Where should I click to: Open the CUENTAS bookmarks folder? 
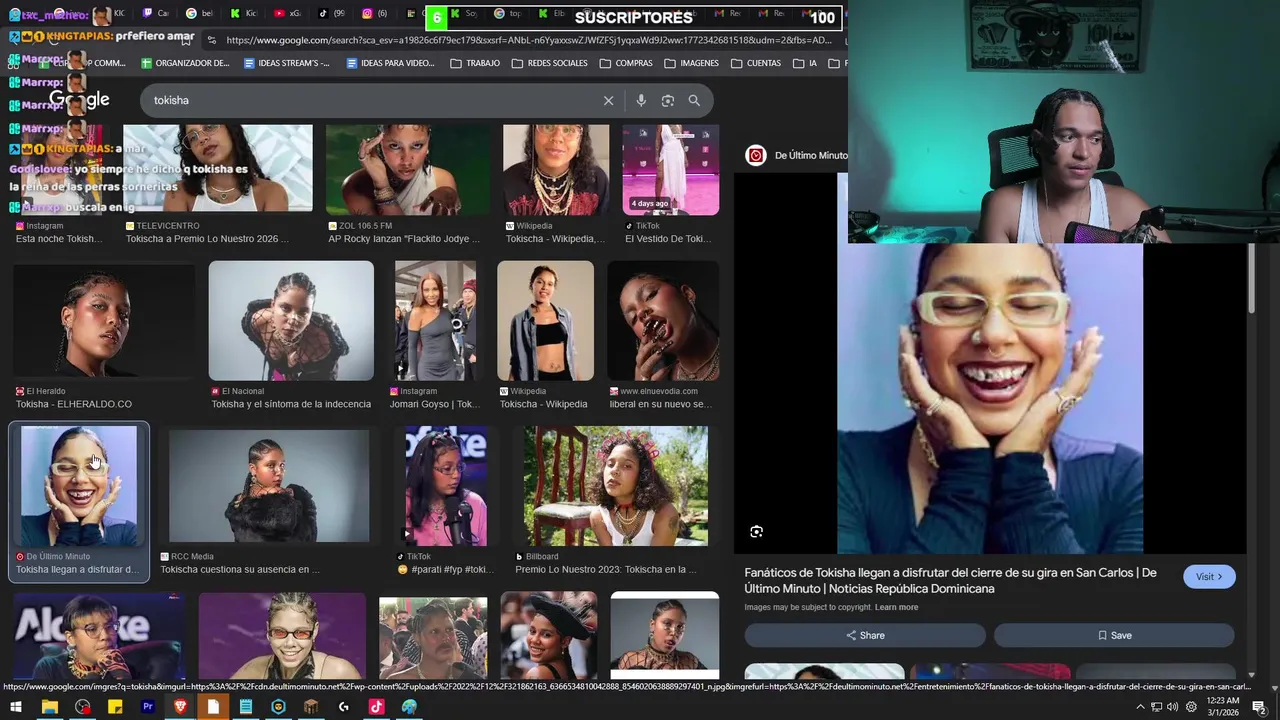(756, 63)
